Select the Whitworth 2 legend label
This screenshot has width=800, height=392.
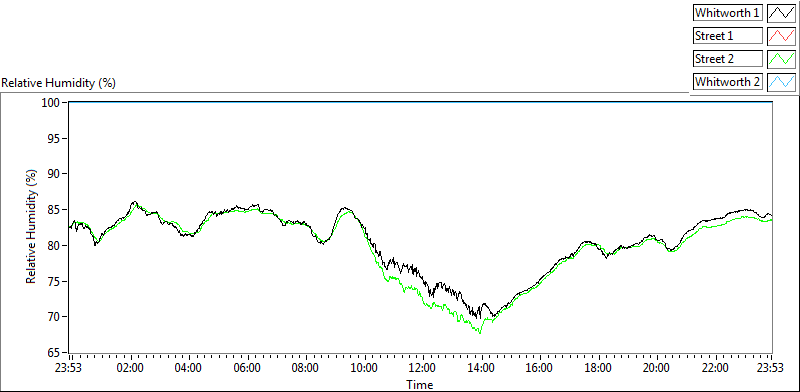(728, 82)
